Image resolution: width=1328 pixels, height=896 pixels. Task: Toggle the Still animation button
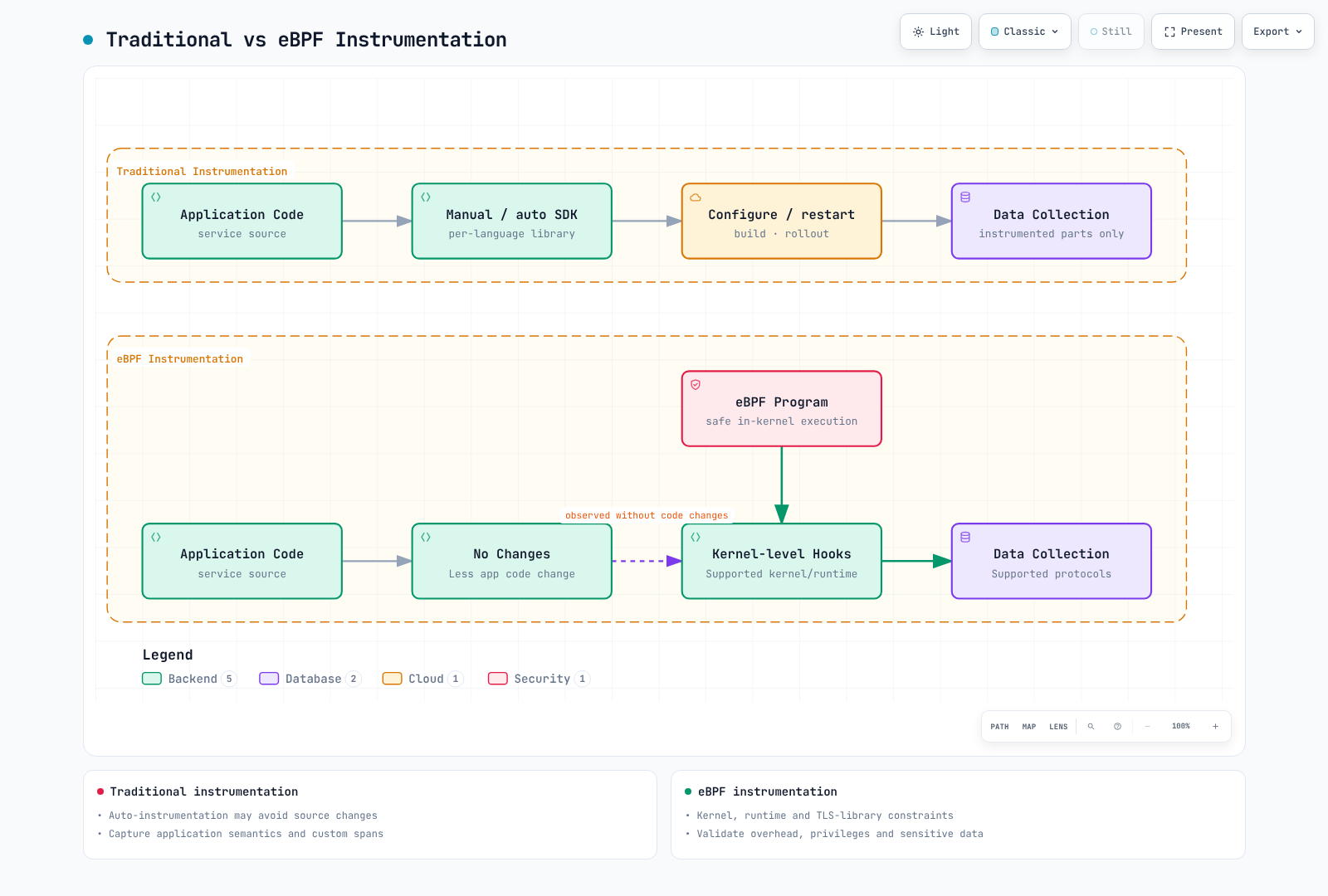[1111, 32]
